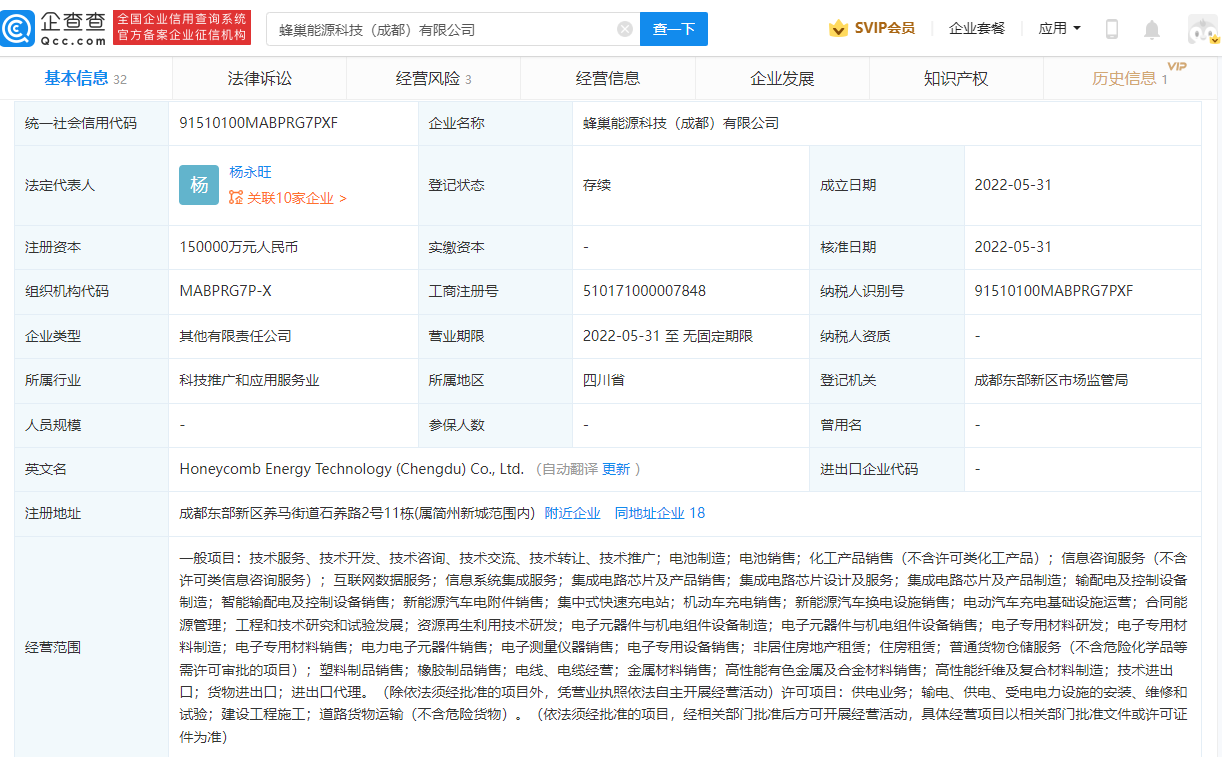Screen dimensions: 1222x757
Task: Click the 杨永旺 name link
Action: [x=250, y=172]
